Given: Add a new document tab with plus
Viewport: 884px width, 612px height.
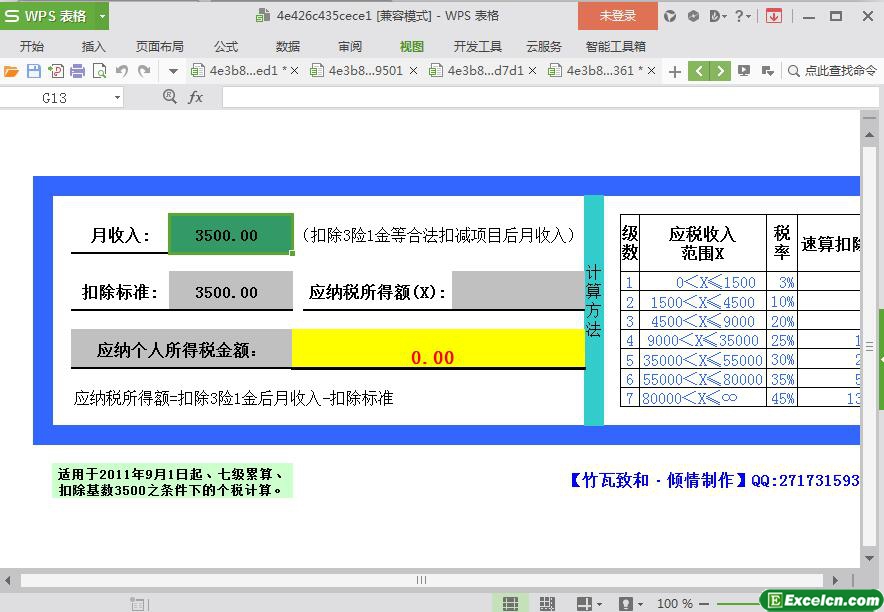Looking at the screenshot, I should tap(675, 71).
